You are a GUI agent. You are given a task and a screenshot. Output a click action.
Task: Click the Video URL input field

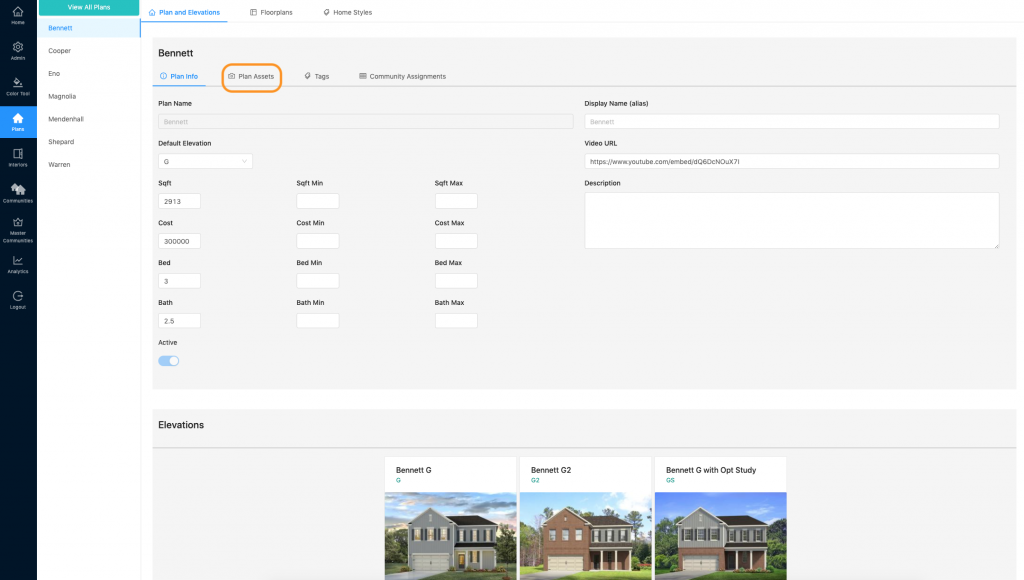791,161
